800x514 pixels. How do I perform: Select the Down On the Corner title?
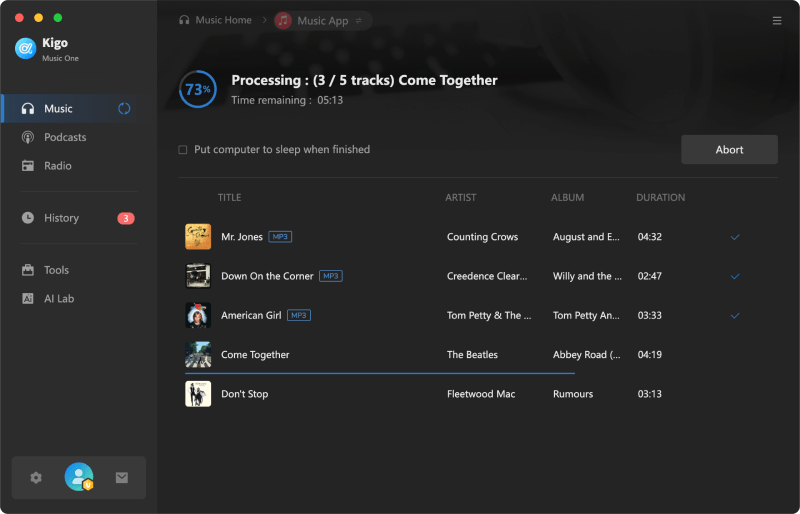[267, 276]
